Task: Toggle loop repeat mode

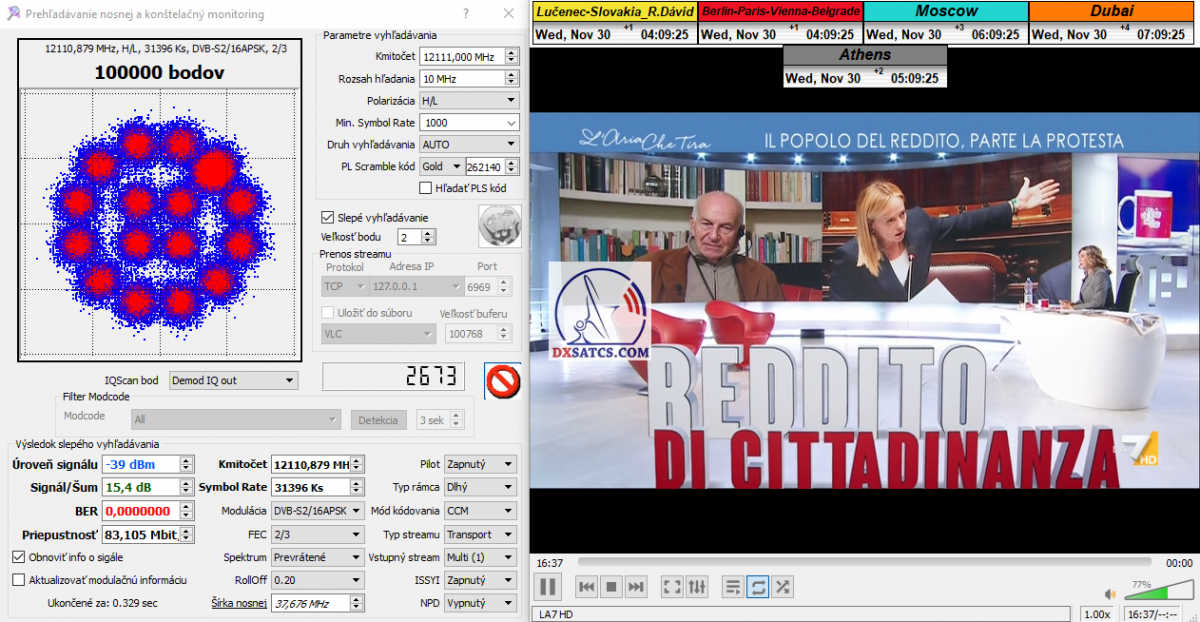Action: tap(757, 587)
